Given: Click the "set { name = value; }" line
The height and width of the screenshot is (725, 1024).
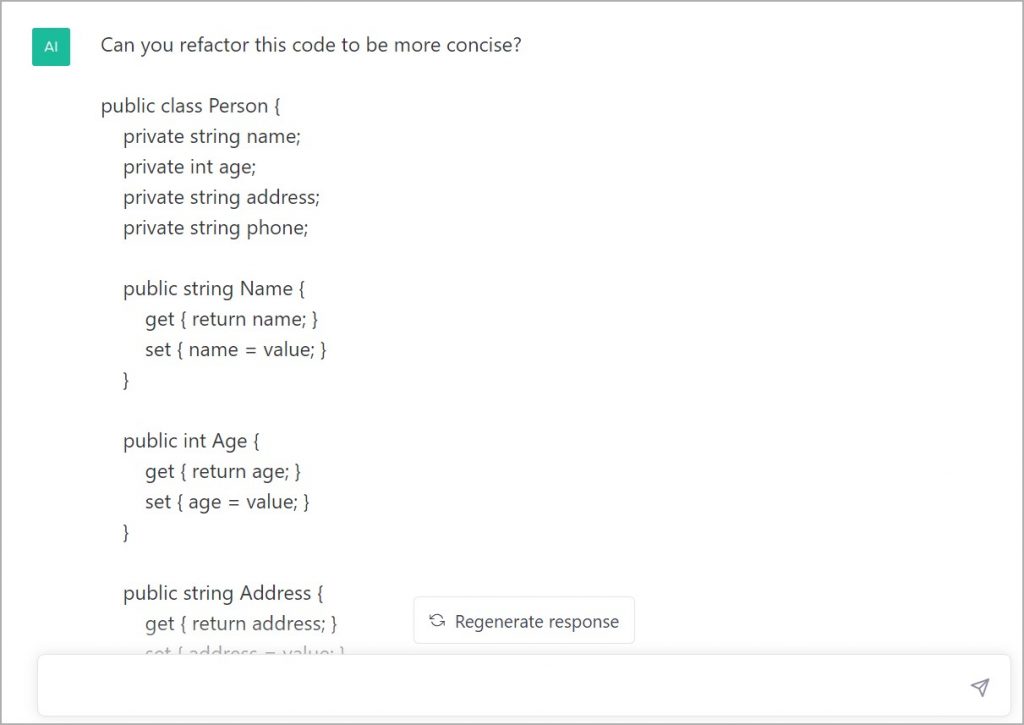Looking at the screenshot, I should tap(236, 349).
